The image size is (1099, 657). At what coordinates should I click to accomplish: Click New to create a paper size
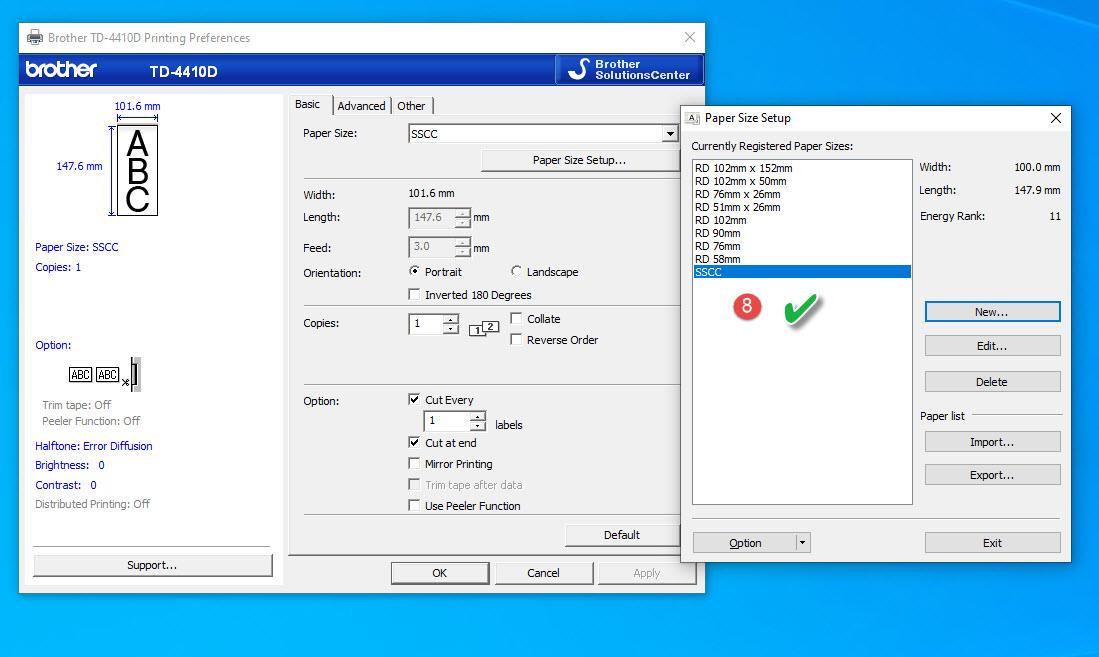pos(991,311)
